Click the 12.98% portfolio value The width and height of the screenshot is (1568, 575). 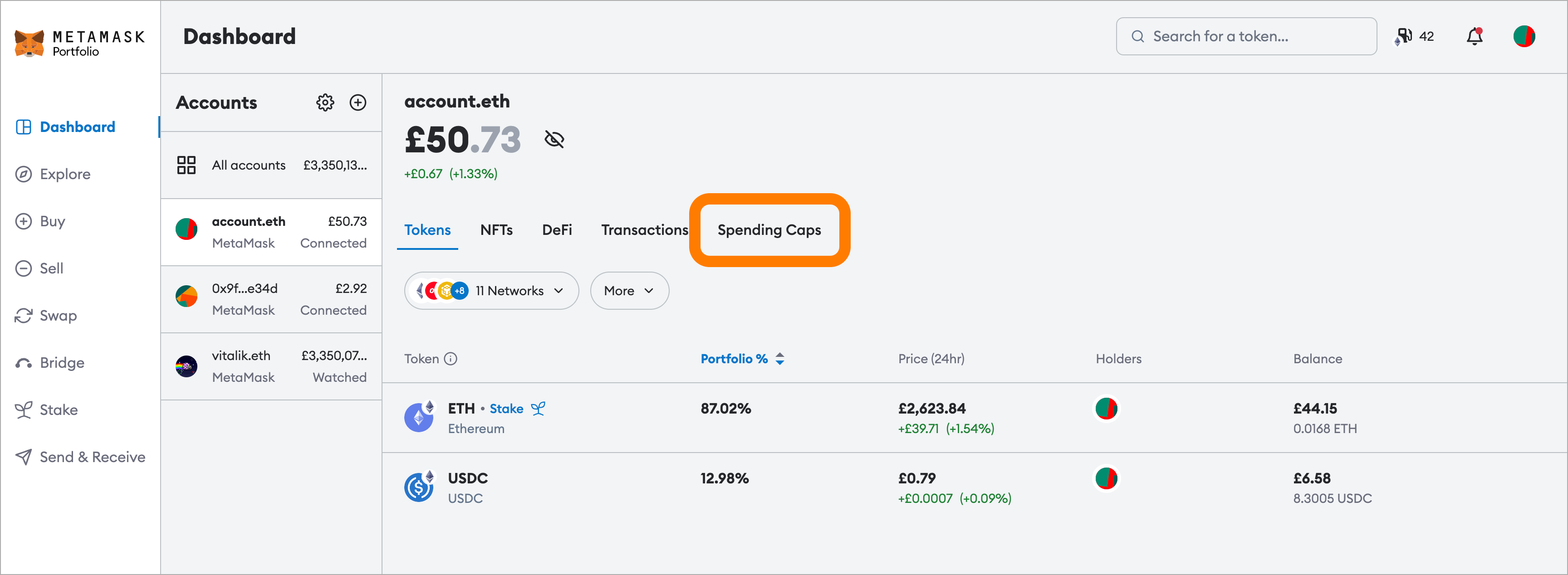point(725,479)
